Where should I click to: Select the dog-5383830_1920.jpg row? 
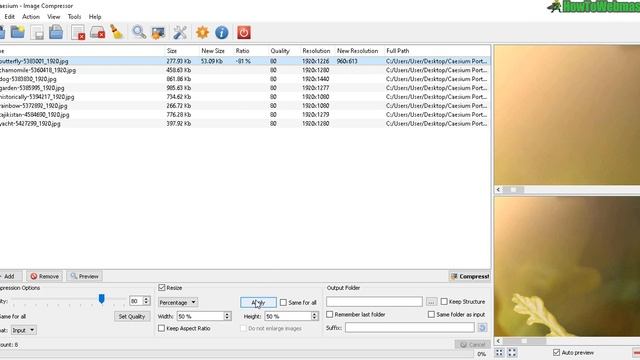(245, 79)
